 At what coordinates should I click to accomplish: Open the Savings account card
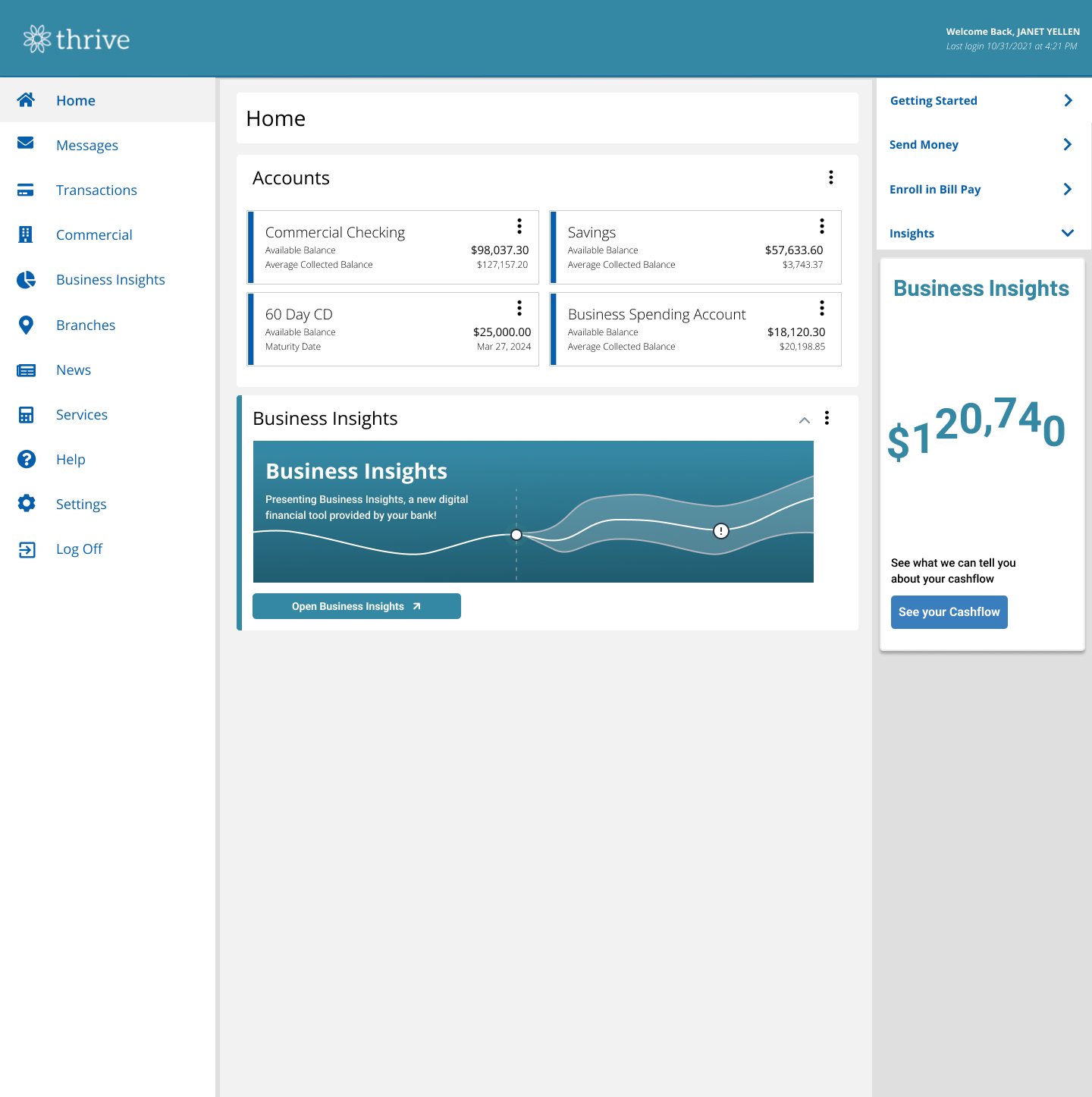pyautogui.click(x=695, y=247)
